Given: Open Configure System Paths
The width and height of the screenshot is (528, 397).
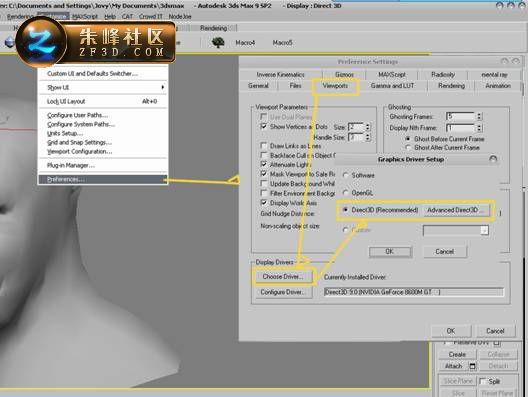Looking at the screenshot, I should tap(103, 124).
